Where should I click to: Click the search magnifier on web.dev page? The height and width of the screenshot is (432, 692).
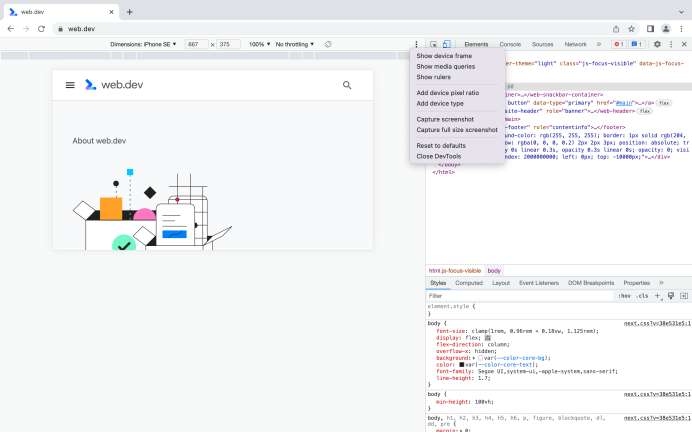(x=347, y=85)
